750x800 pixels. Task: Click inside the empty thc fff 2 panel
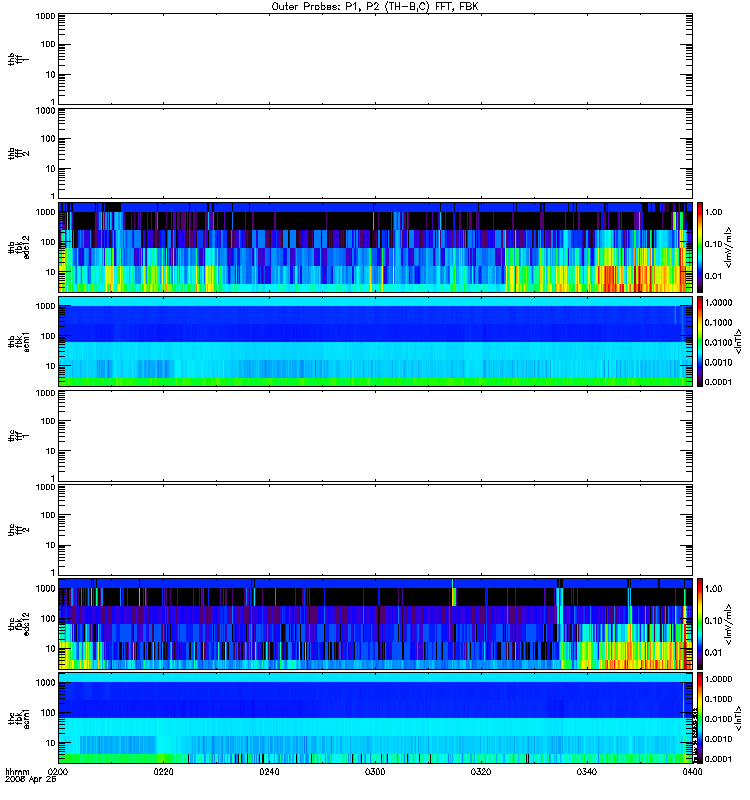click(376, 530)
